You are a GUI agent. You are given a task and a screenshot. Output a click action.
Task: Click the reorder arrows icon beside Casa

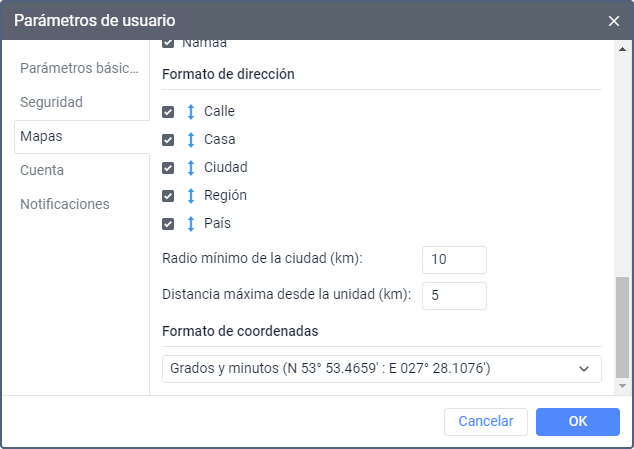[190, 140]
